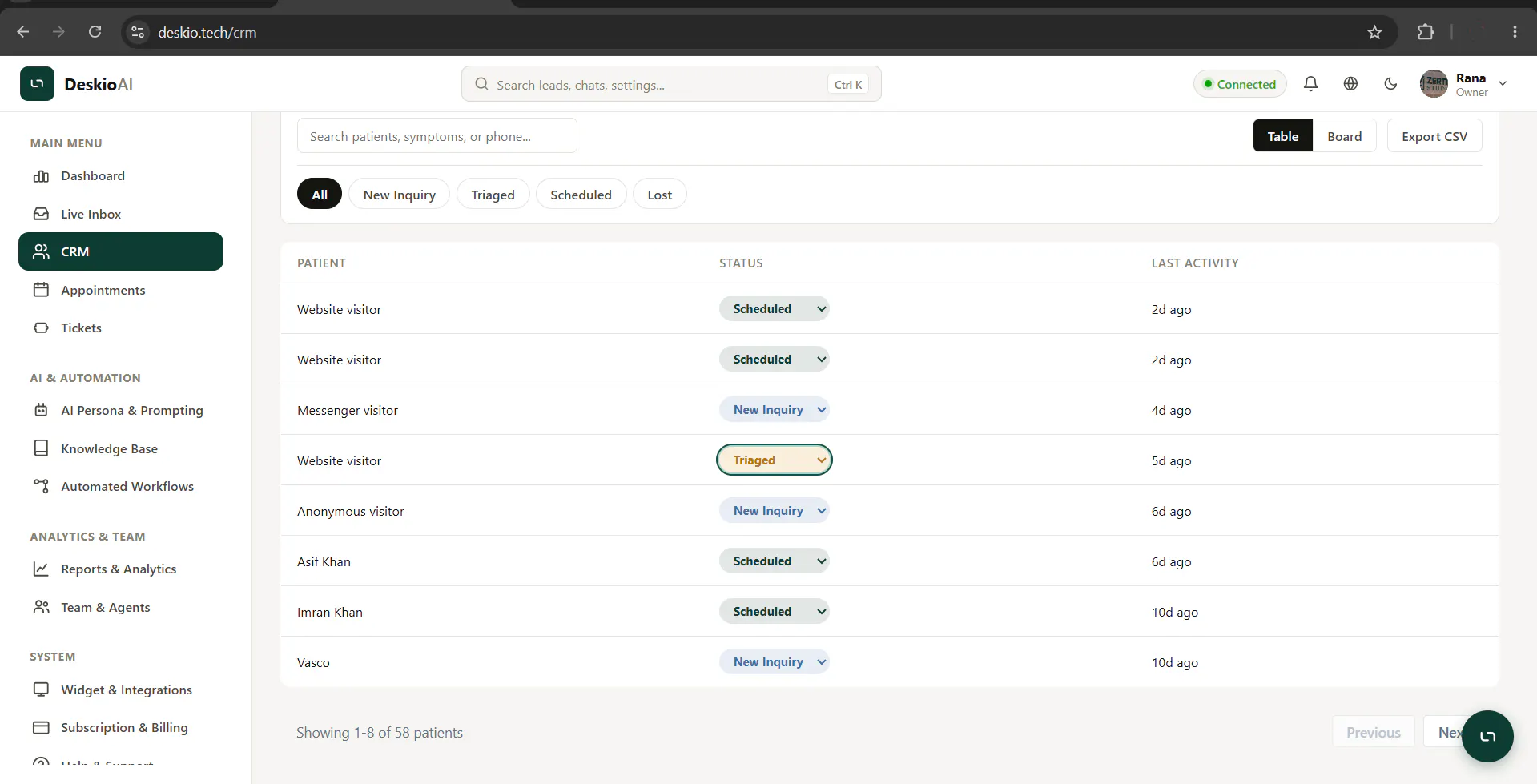Click the Ctrl K shortcut badge
1537x784 pixels.
848,85
